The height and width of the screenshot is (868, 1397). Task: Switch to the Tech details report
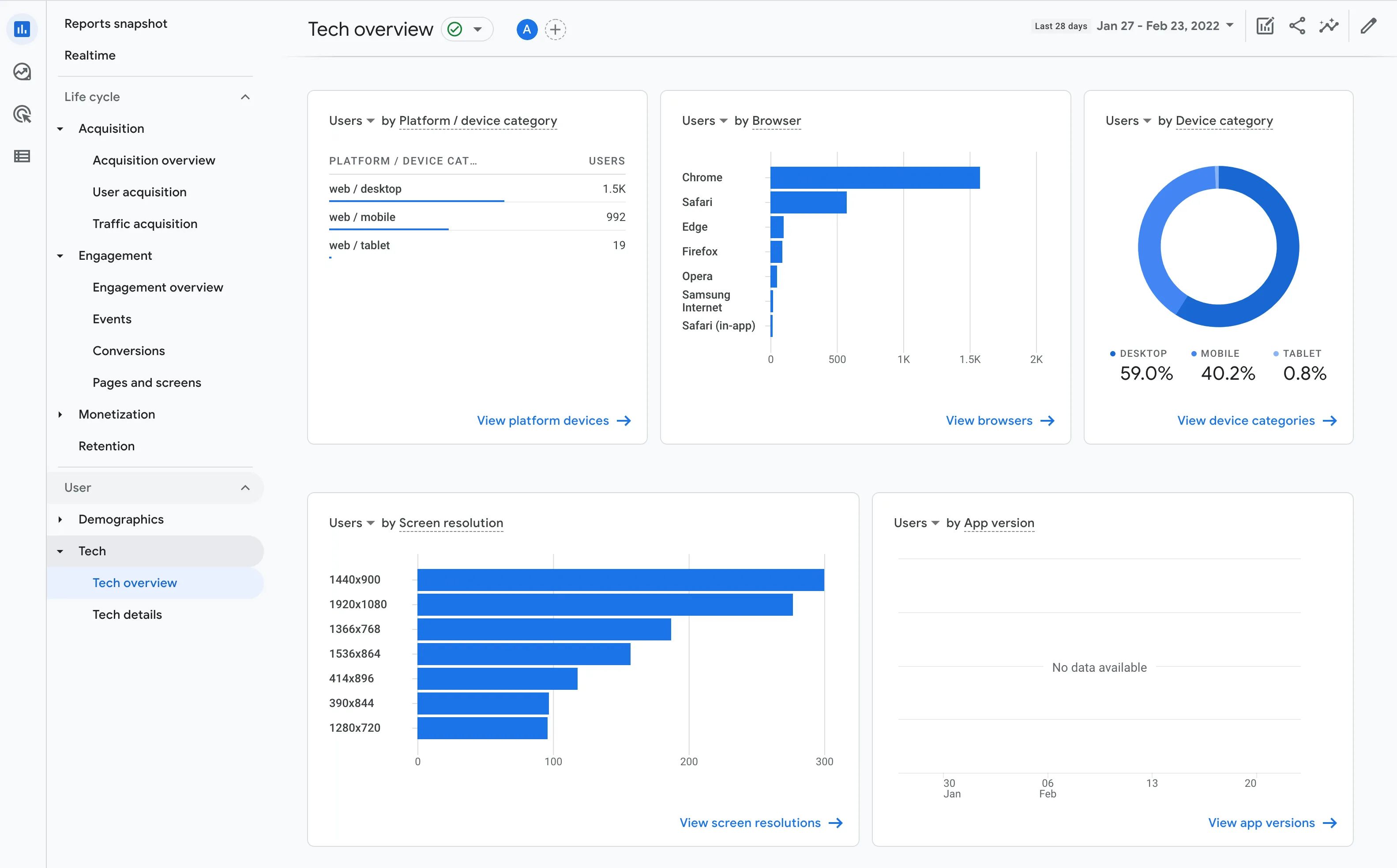click(128, 614)
